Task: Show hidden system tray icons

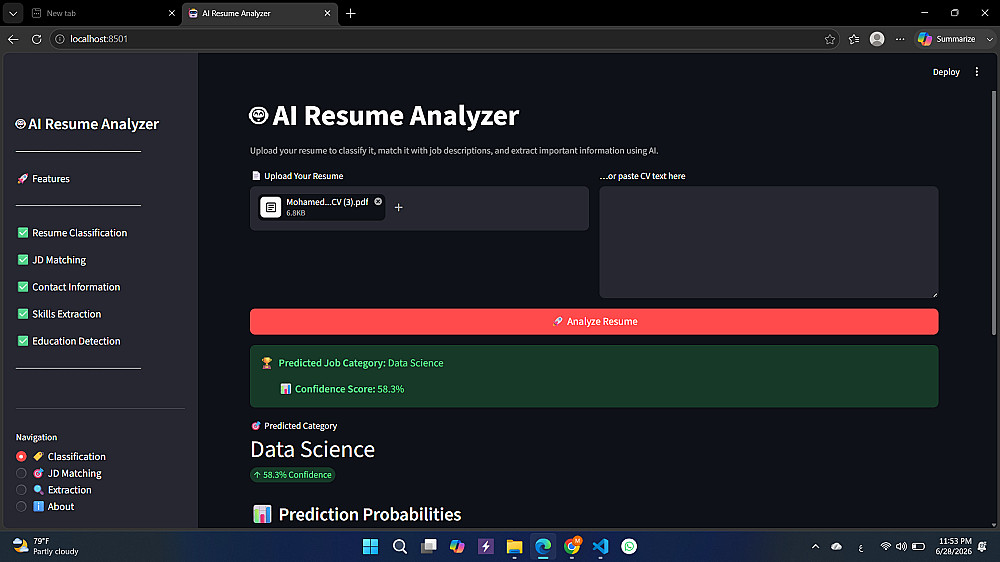Action: pyautogui.click(x=815, y=546)
